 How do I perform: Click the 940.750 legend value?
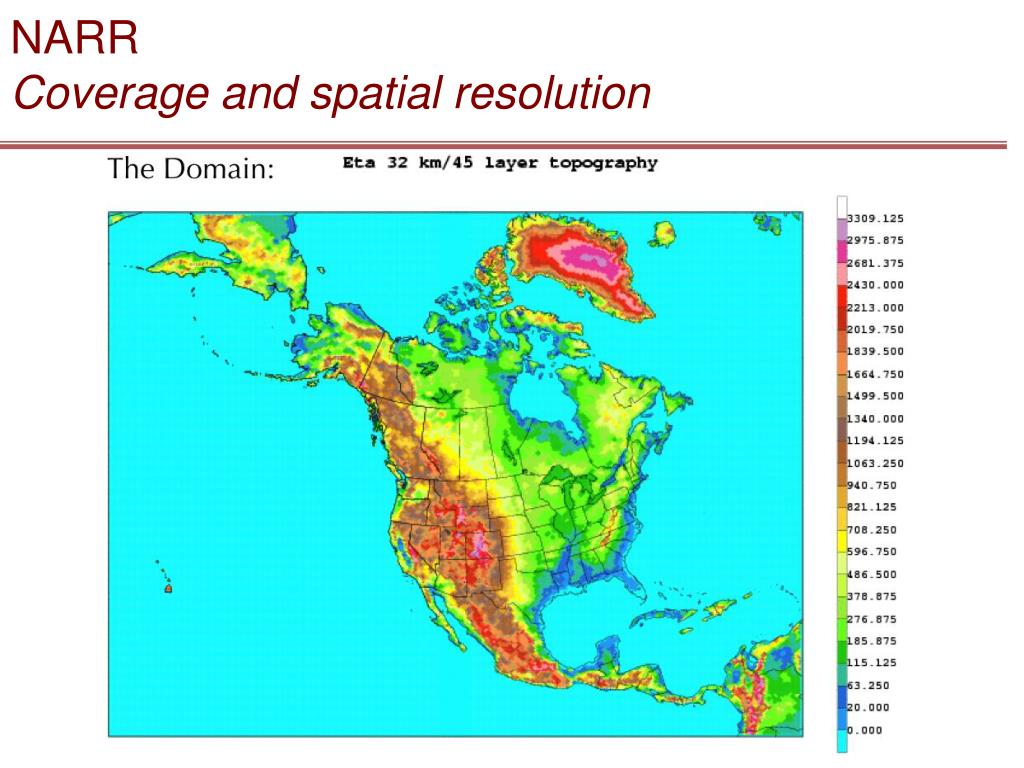coord(872,485)
